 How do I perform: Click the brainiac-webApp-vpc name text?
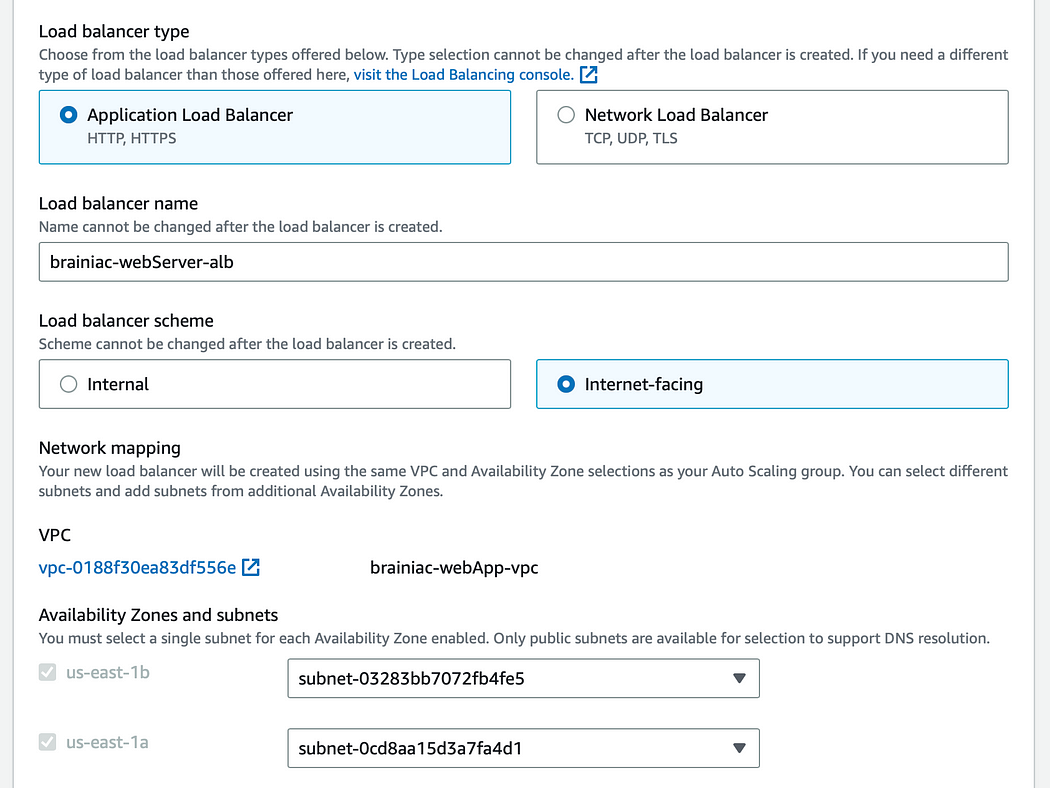(x=454, y=568)
